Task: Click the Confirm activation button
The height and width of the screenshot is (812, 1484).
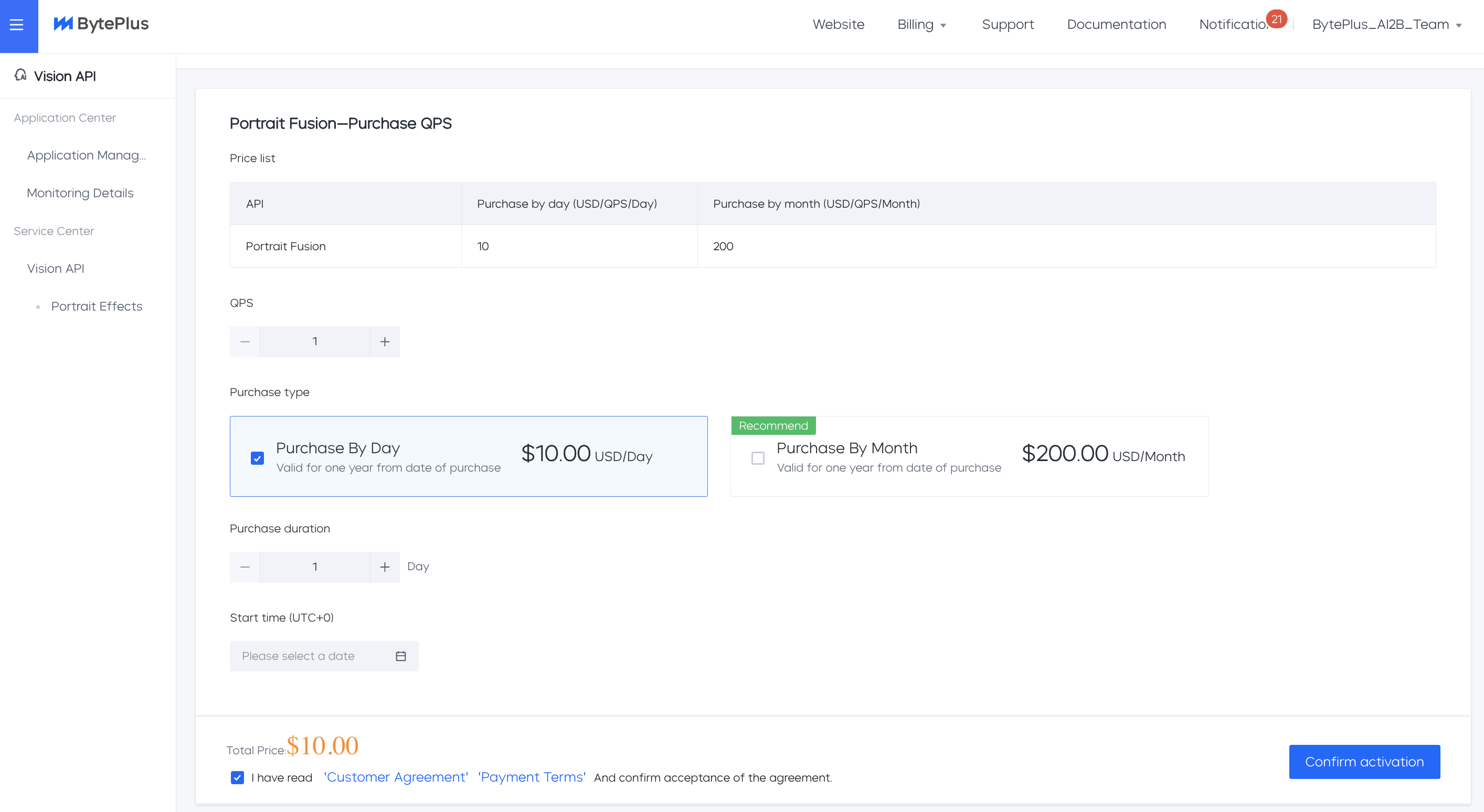Action: click(1364, 761)
